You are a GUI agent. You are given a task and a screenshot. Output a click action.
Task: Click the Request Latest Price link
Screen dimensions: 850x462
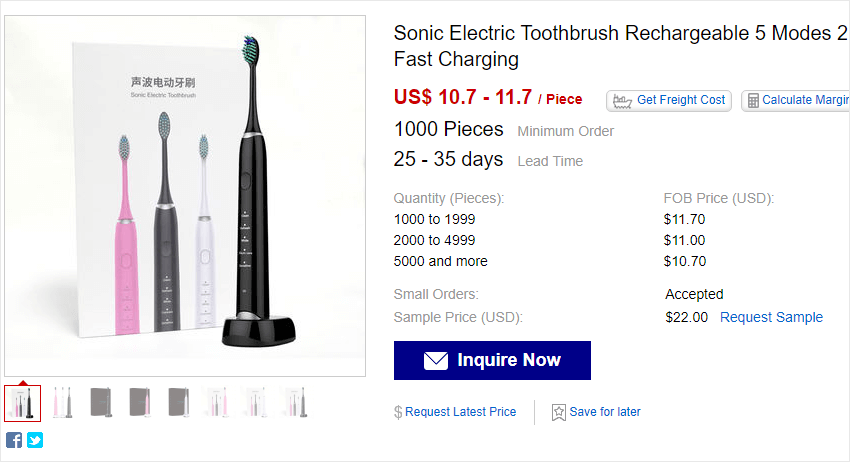[x=461, y=412]
